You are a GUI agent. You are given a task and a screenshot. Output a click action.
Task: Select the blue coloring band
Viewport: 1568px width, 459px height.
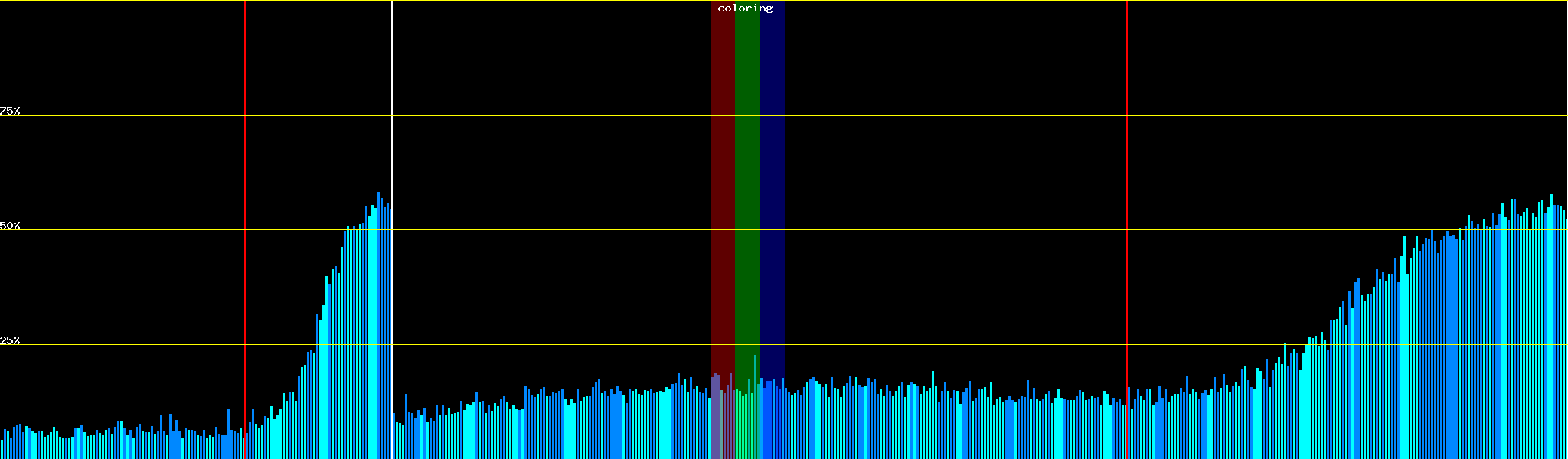tap(772, 191)
